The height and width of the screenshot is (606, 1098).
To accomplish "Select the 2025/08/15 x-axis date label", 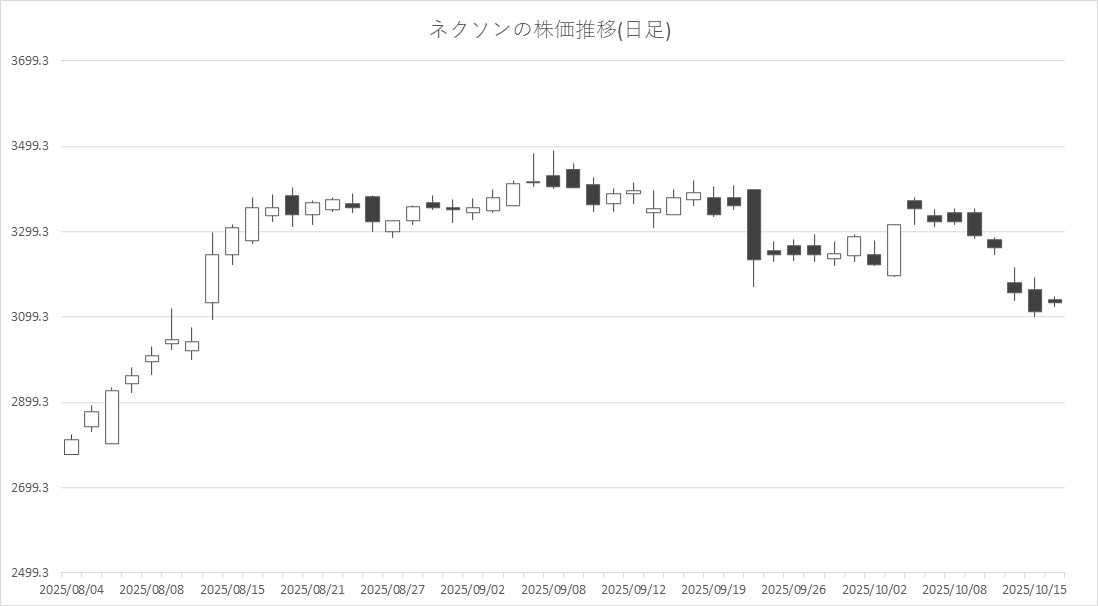I will [x=232, y=590].
